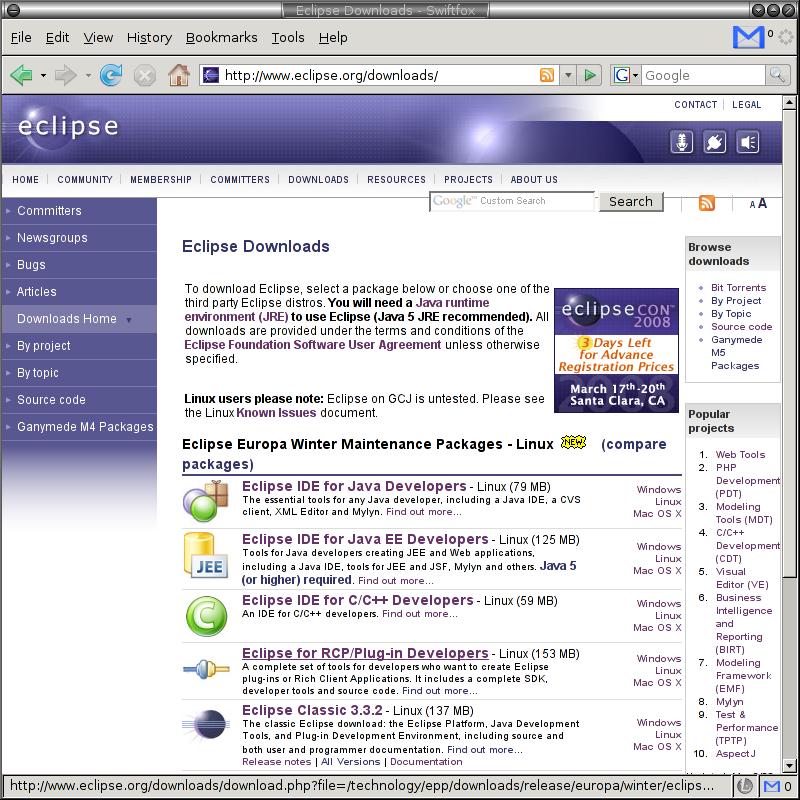The height and width of the screenshot is (800, 800).
Task: Open the Edit menu
Action: pyautogui.click(x=57, y=37)
